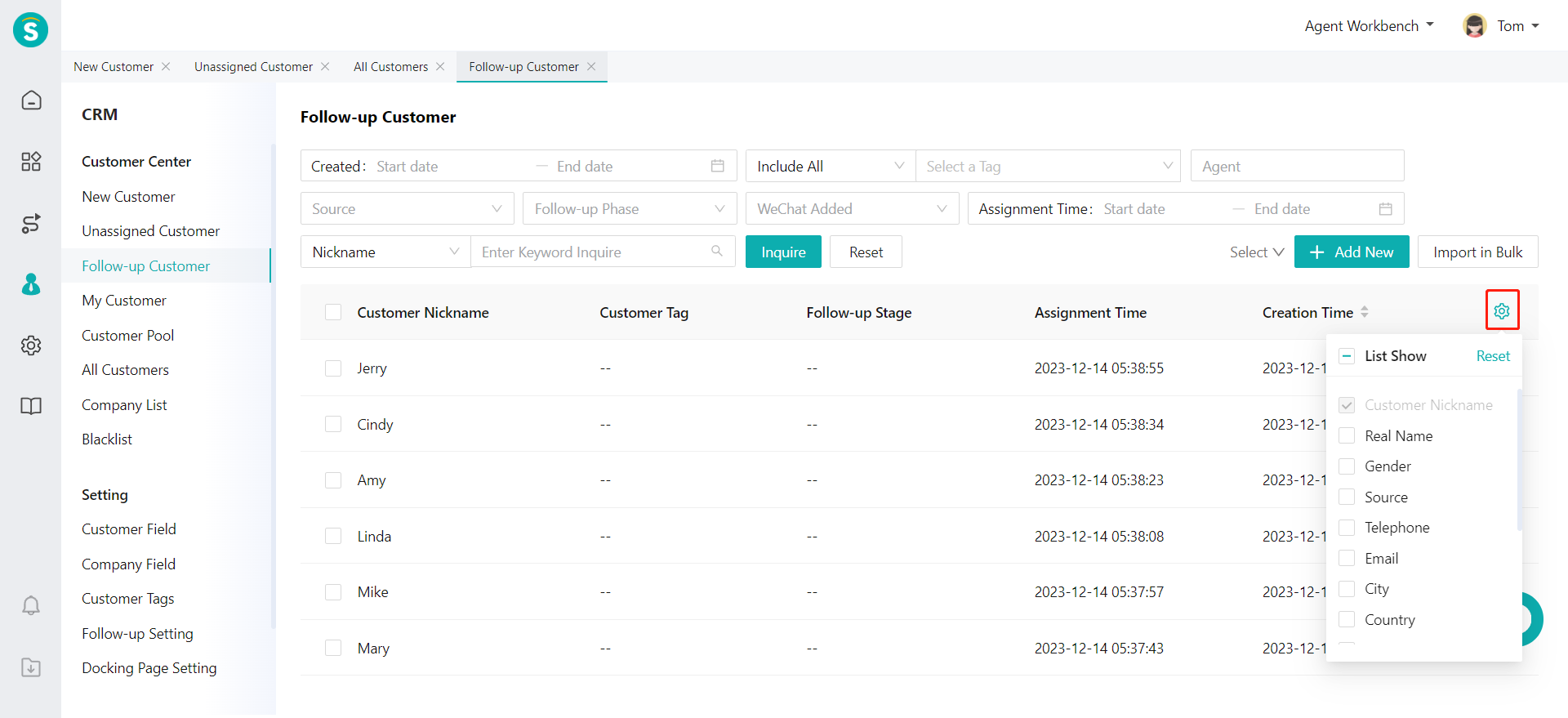Open the knowledge book icon in sidebar
Viewport: 1568px width, 718px height.
(31, 406)
